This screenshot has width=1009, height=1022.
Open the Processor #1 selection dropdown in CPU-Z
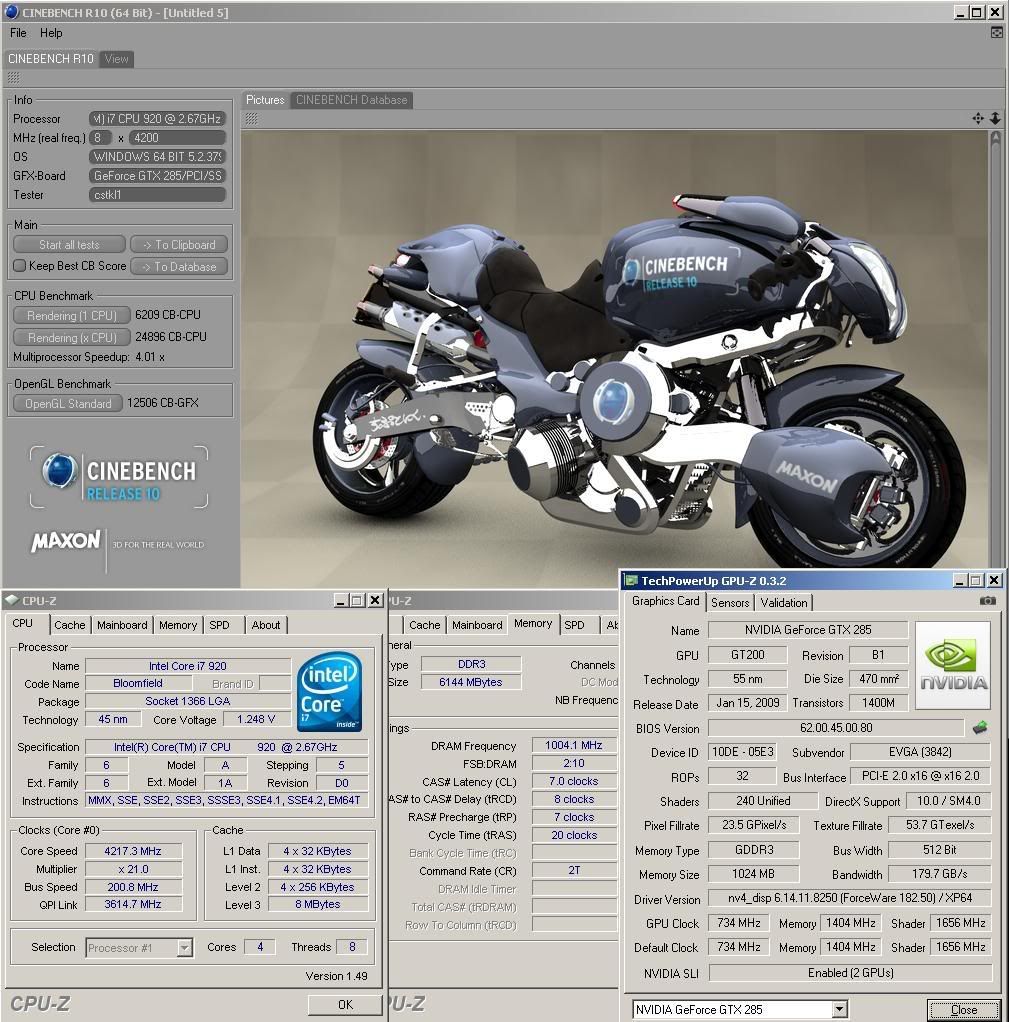(x=184, y=947)
